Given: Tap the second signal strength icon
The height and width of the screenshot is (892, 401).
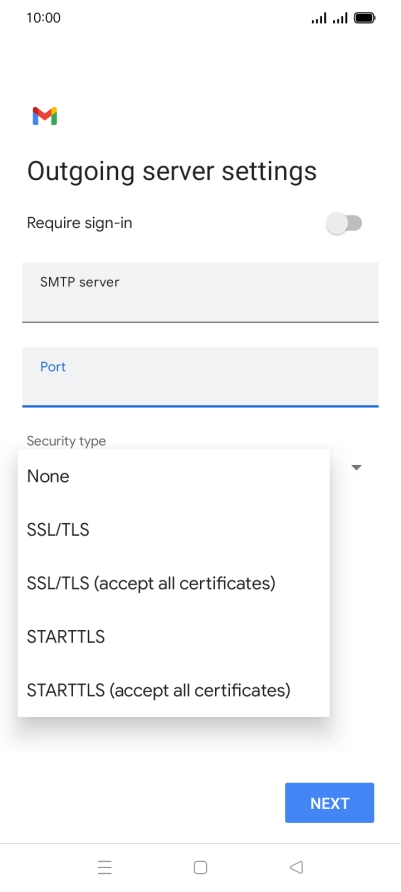Looking at the screenshot, I should (x=340, y=19).
